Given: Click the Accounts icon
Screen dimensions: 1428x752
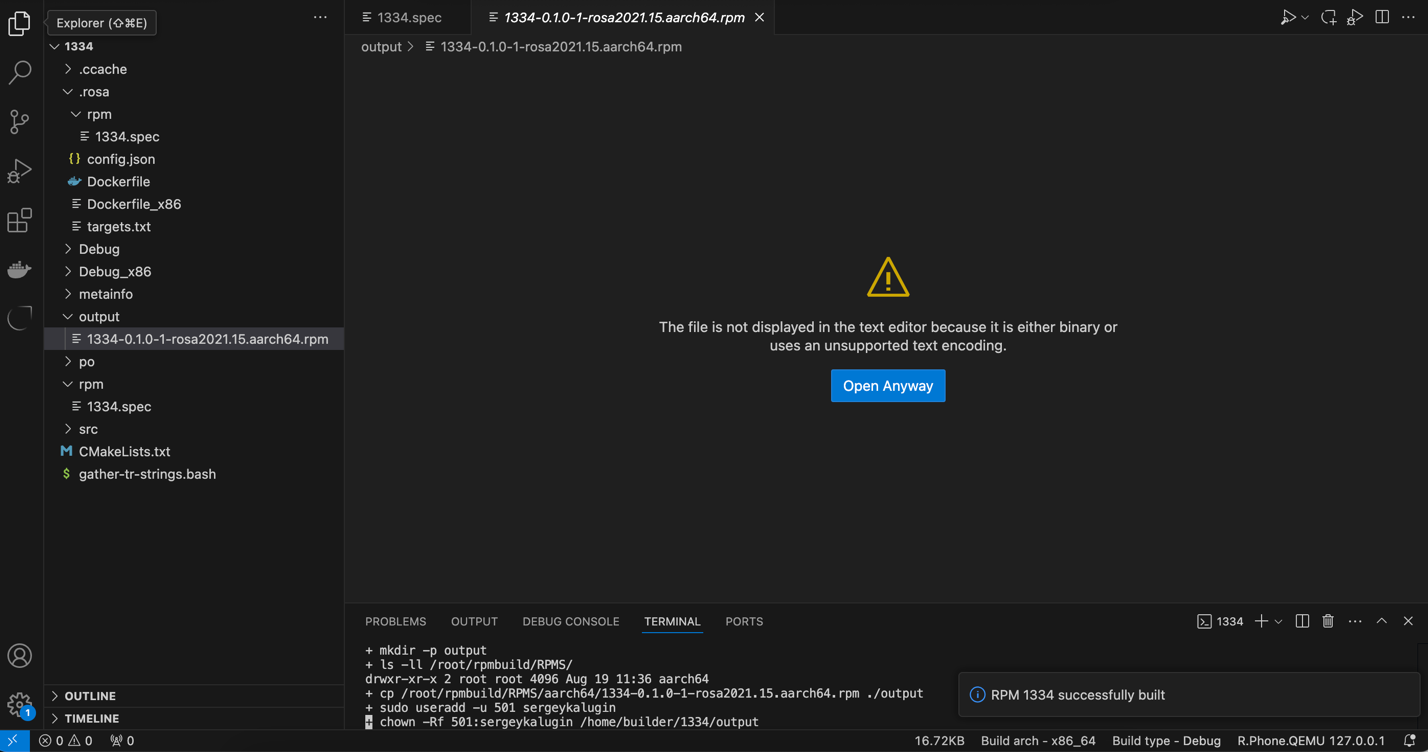Looking at the screenshot, I should [x=20, y=656].
